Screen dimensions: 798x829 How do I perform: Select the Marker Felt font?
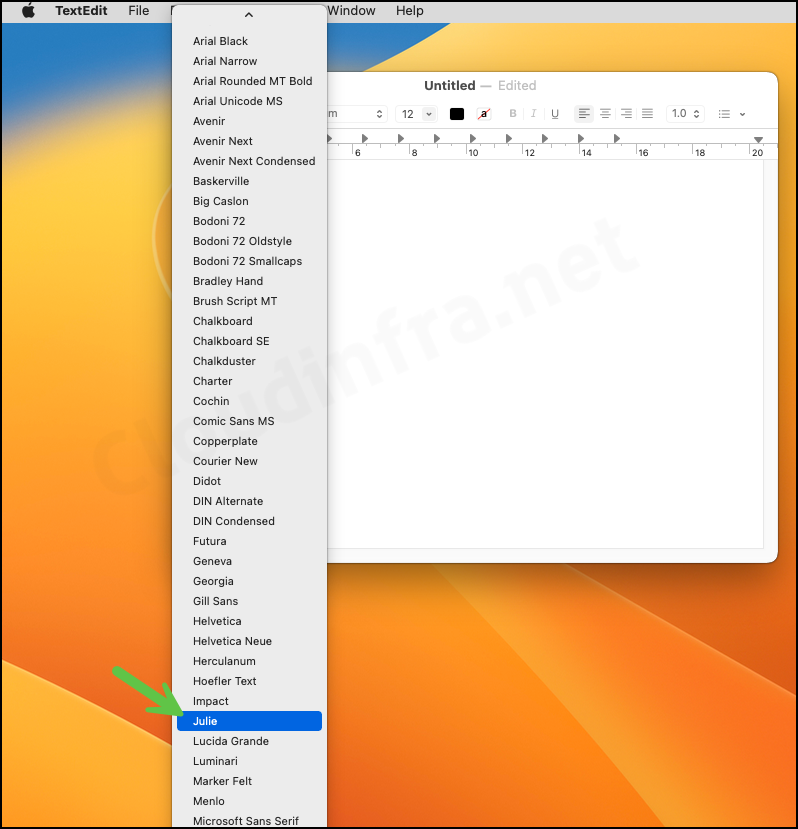249,781
